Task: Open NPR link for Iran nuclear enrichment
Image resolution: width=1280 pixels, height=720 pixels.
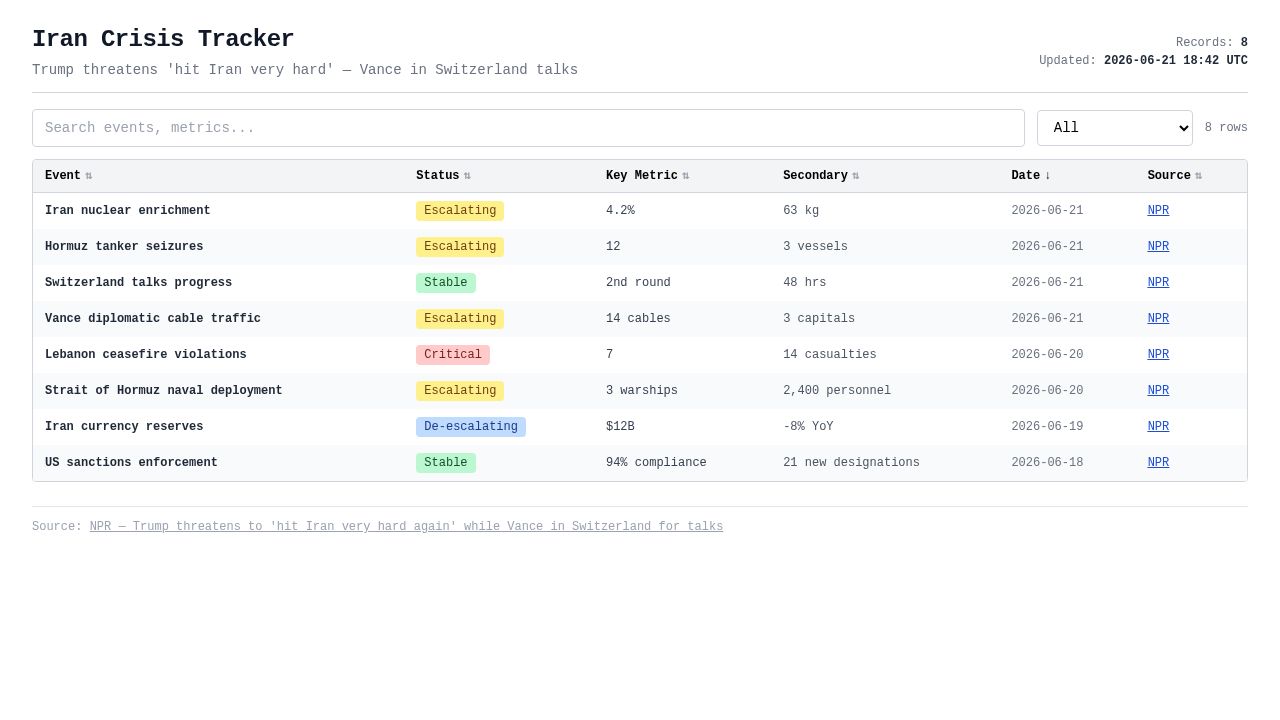Action: 1158,211
